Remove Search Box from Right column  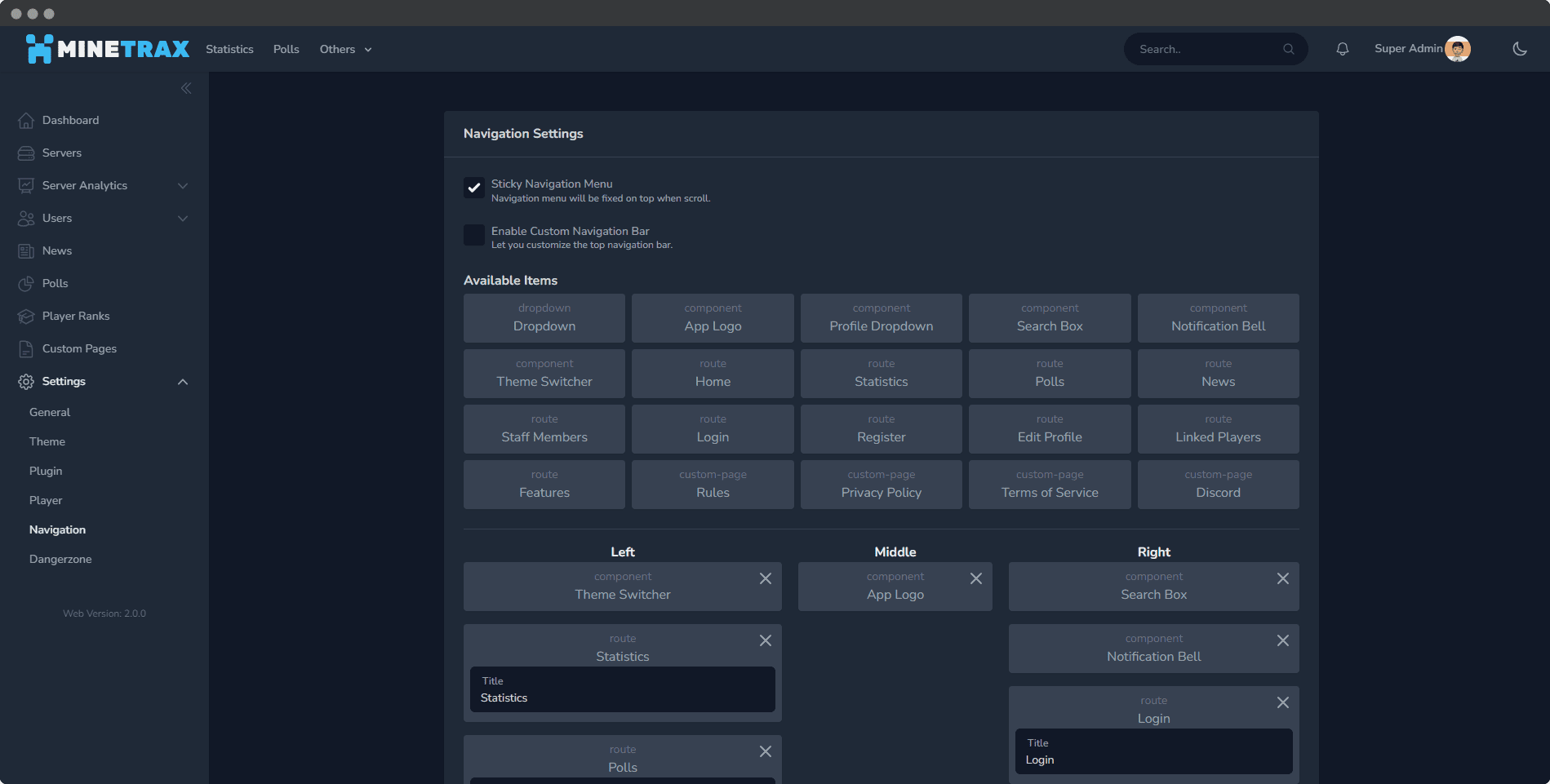tap(1283, 578)
